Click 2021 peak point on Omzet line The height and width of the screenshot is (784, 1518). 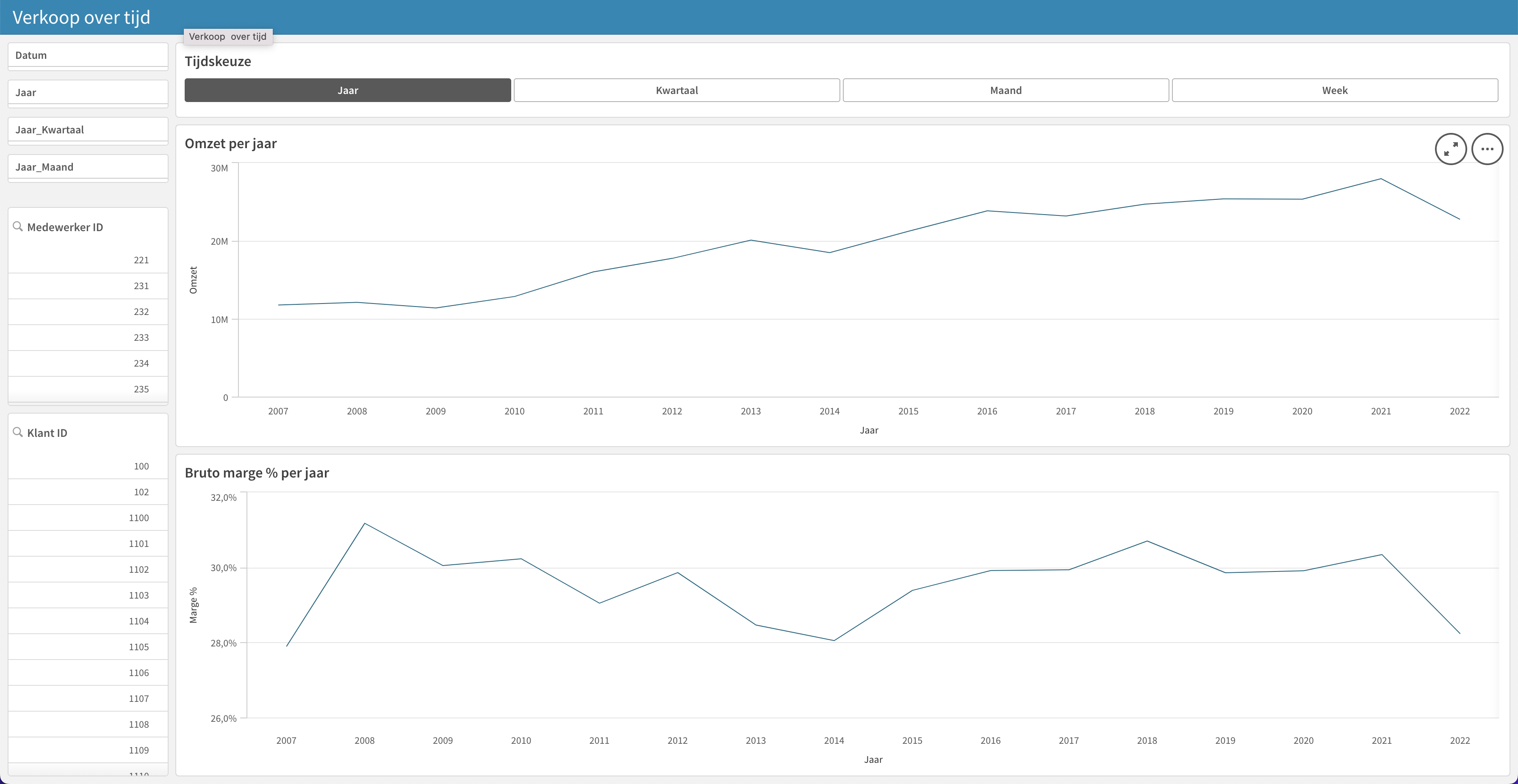click(x=1381, y=179)
